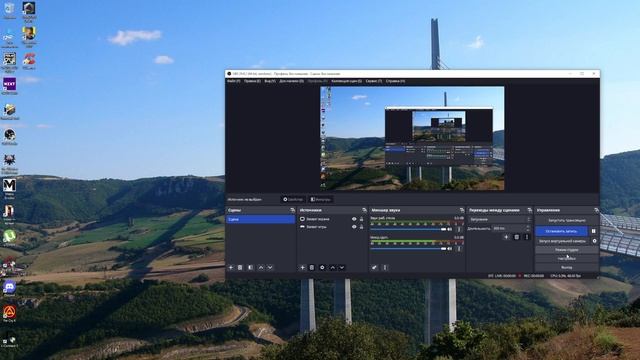
Task: Open the Коллекция сцен menu
Action: click(347, 81)
